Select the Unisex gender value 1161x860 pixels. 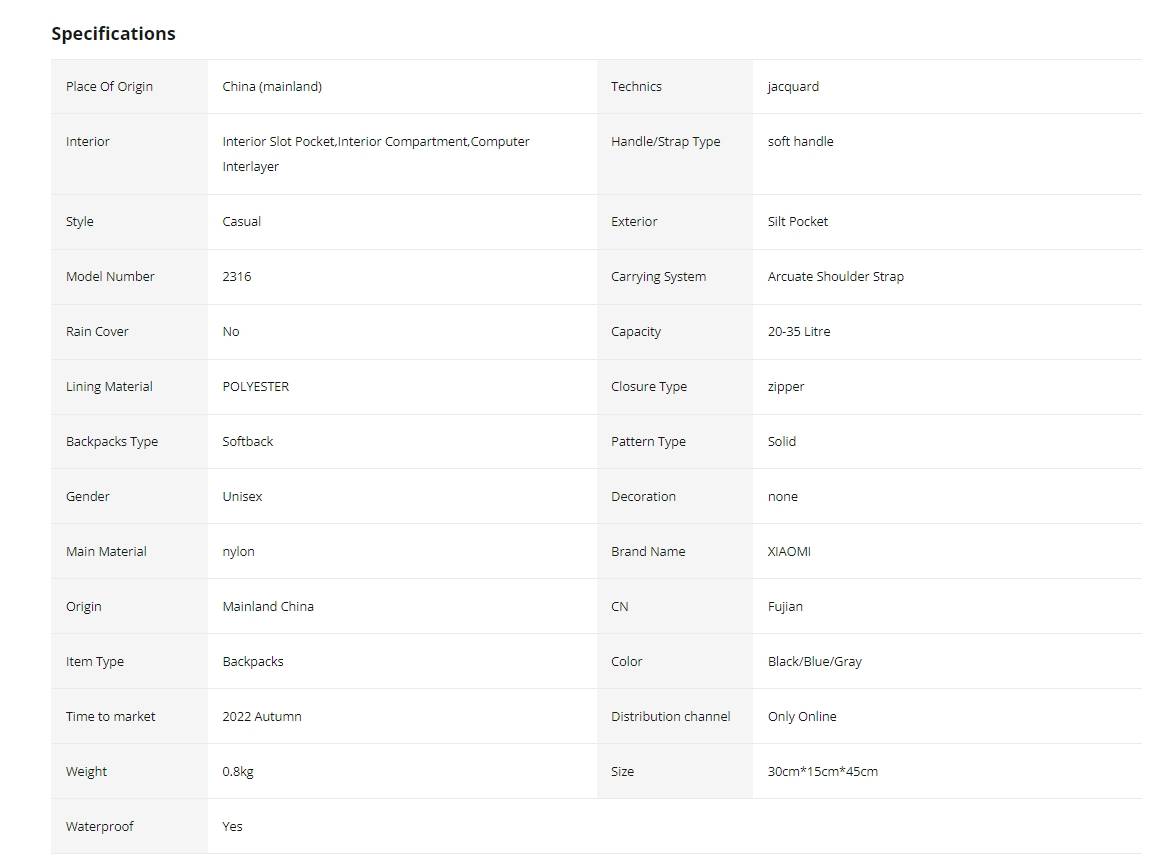click(242, 496)
